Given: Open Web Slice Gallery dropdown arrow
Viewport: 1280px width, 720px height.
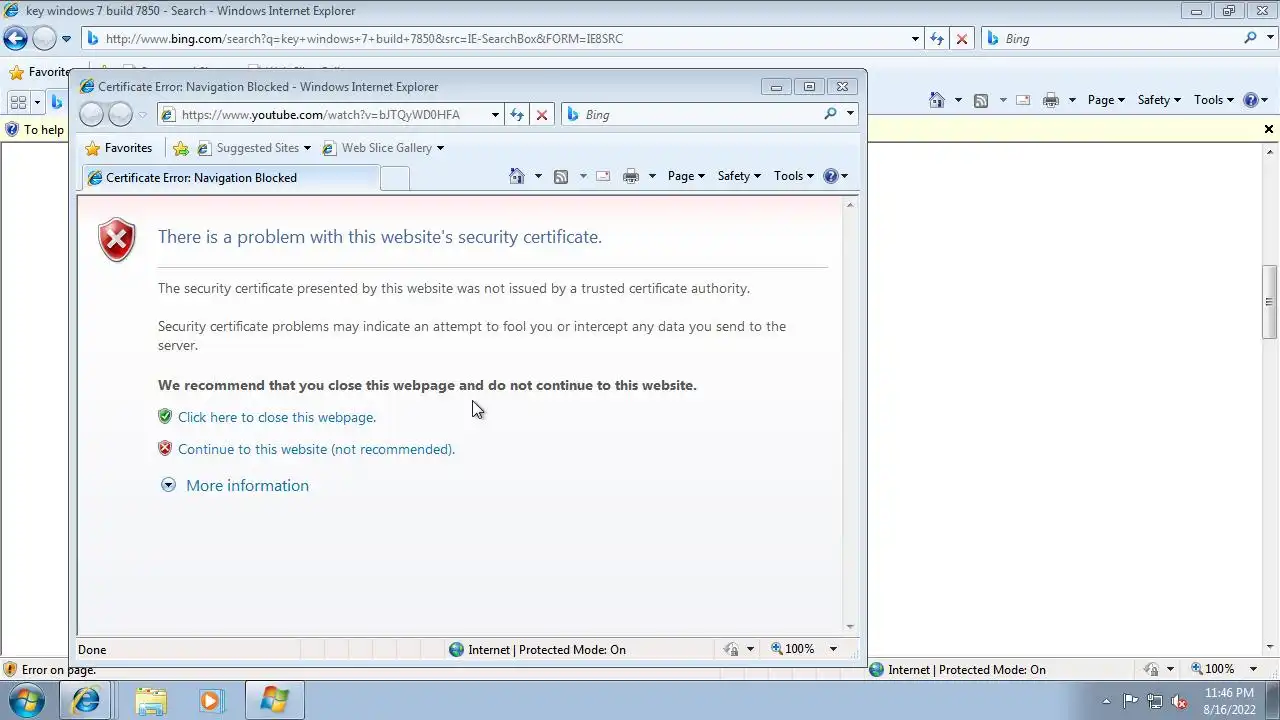Looking at the screenshot, I should click(x=440, y=148).
